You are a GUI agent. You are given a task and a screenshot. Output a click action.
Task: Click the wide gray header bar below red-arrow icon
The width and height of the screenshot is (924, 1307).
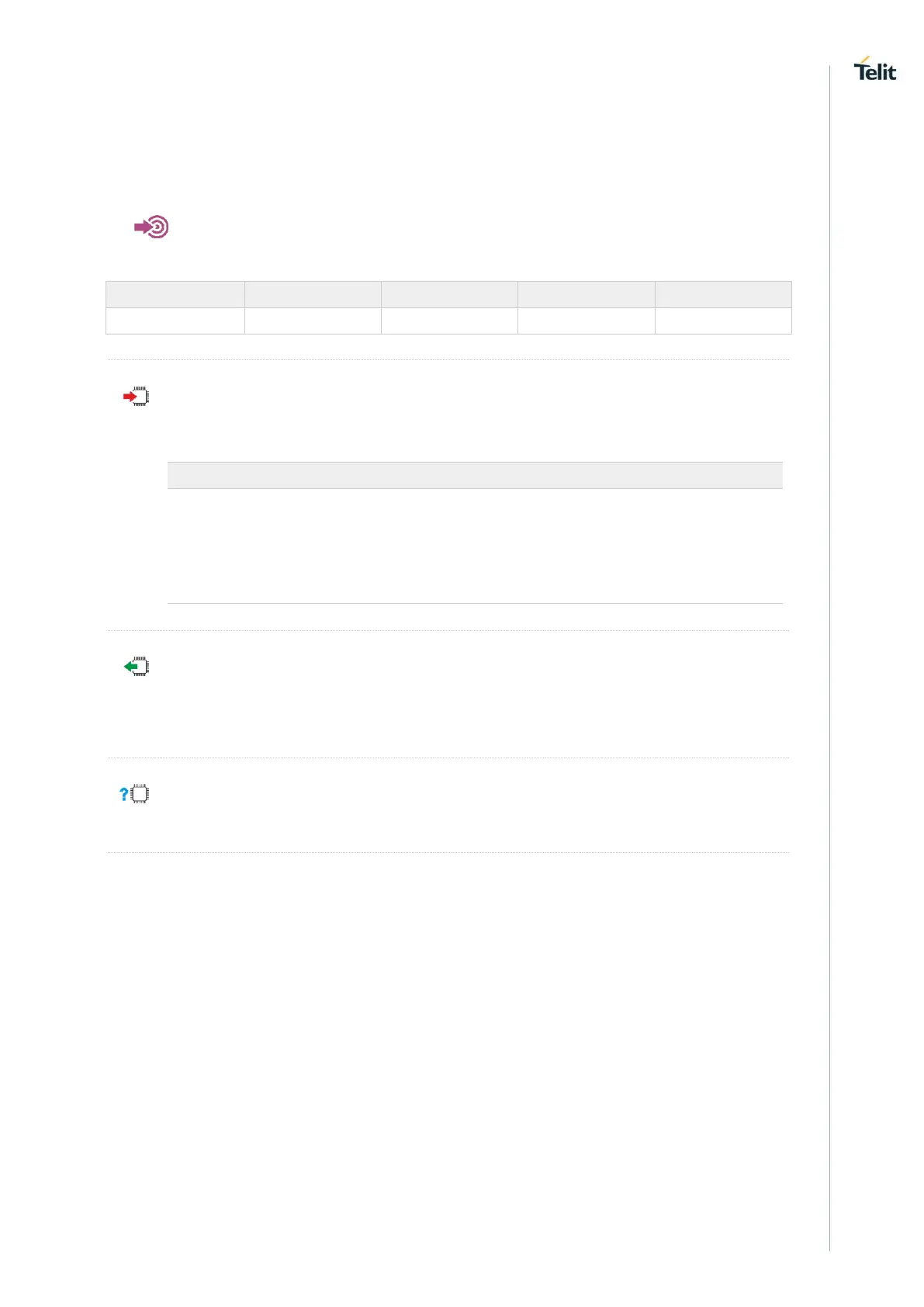[x=475, y=475]
